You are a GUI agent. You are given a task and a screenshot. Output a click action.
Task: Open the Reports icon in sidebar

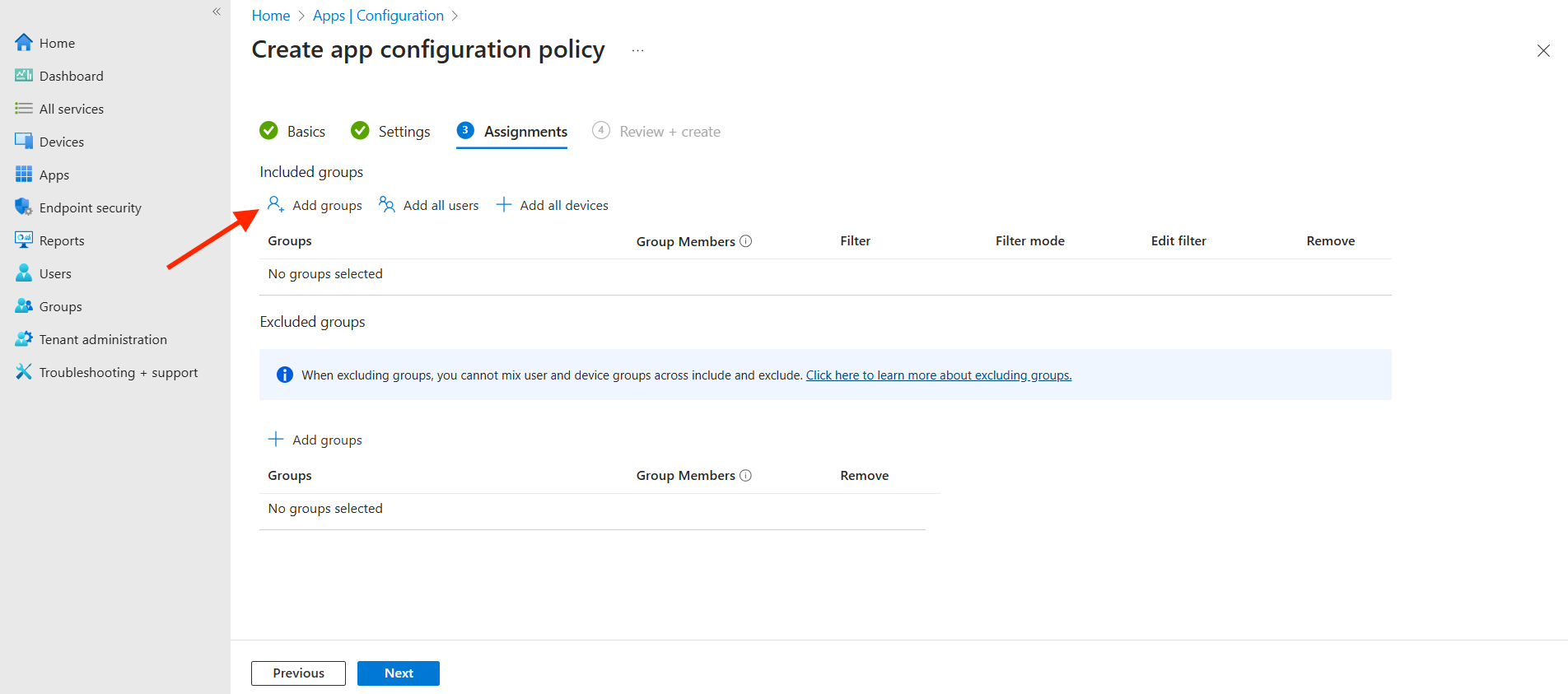coord(24,240)
